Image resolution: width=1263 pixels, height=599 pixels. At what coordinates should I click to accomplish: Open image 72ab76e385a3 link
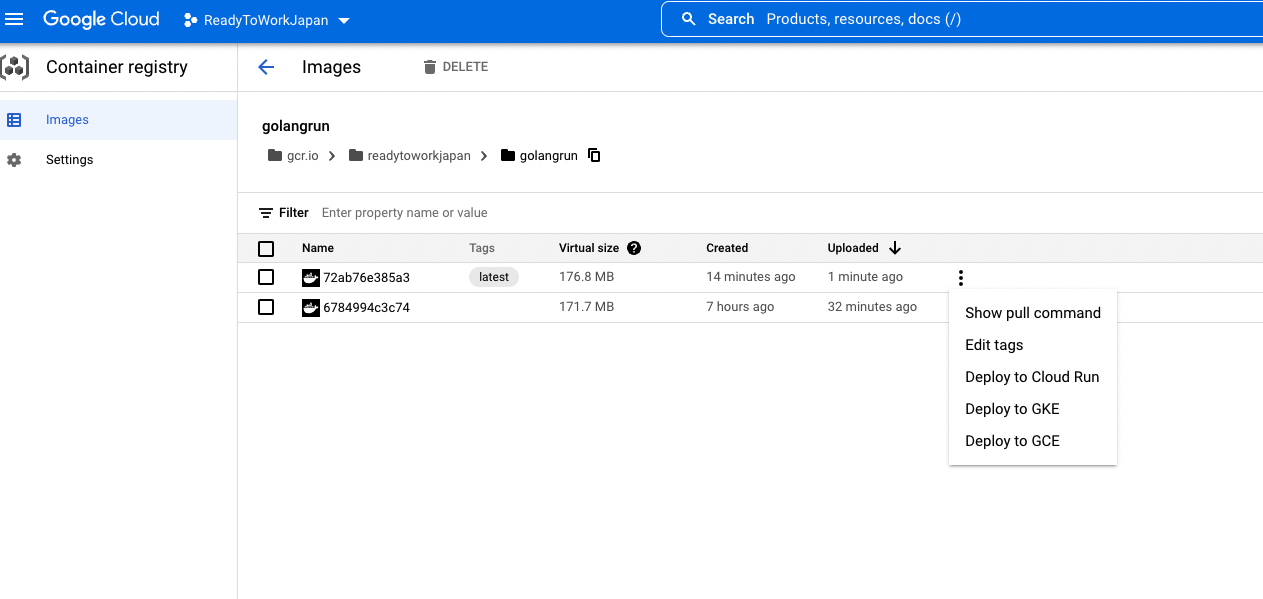point(366,278)
